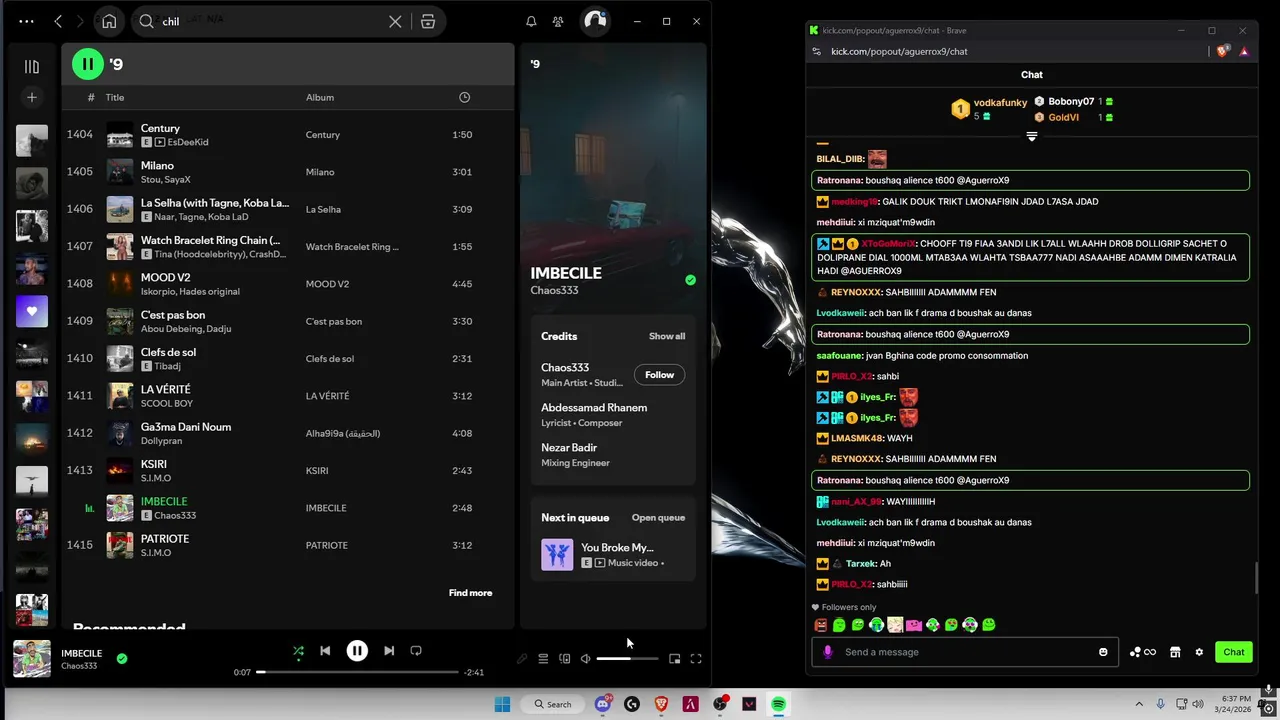Open Discord on the taskbar

click(x=603, y=704)
